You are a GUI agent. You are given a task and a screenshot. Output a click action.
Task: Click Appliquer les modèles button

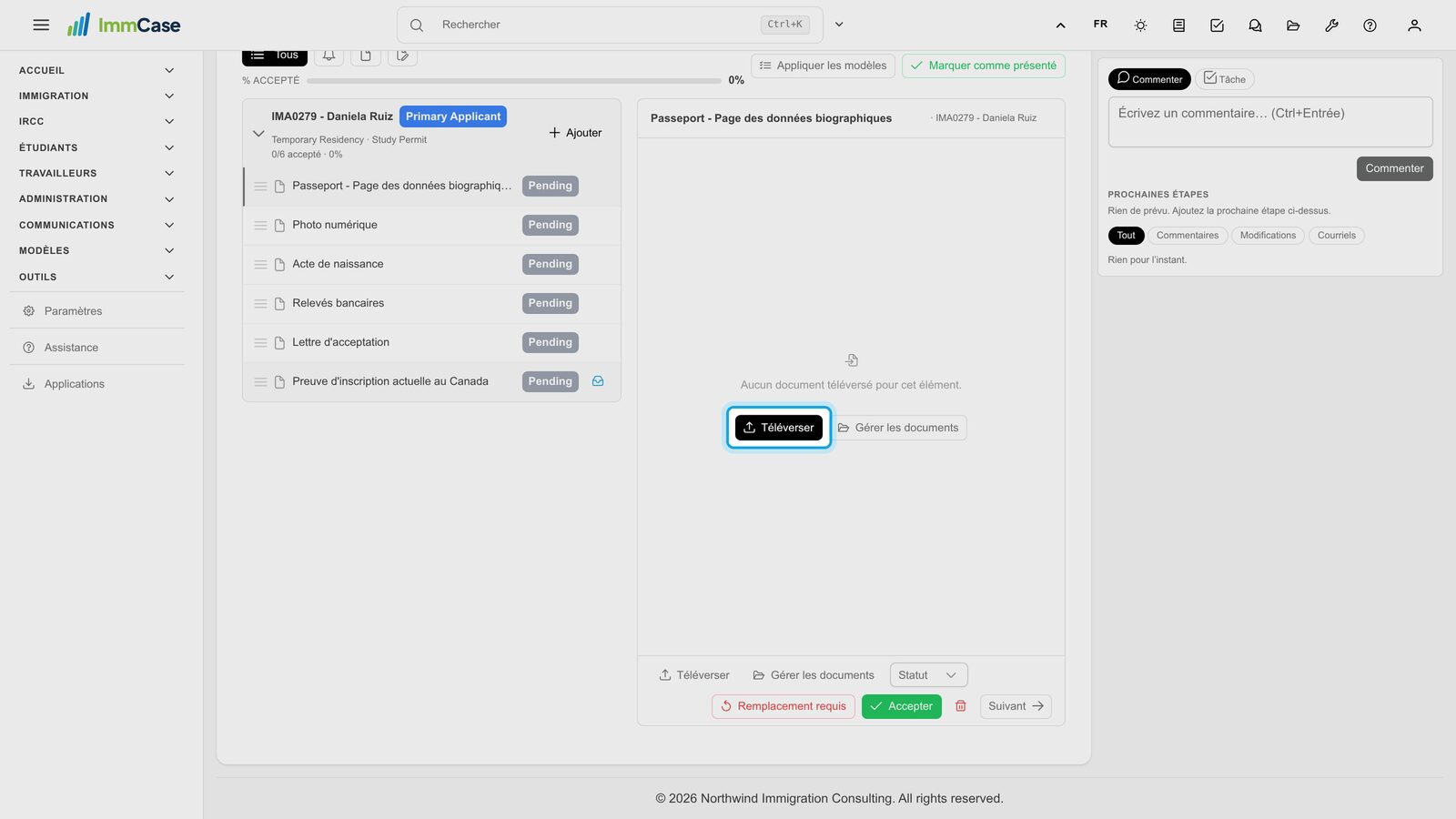(824, 66)
